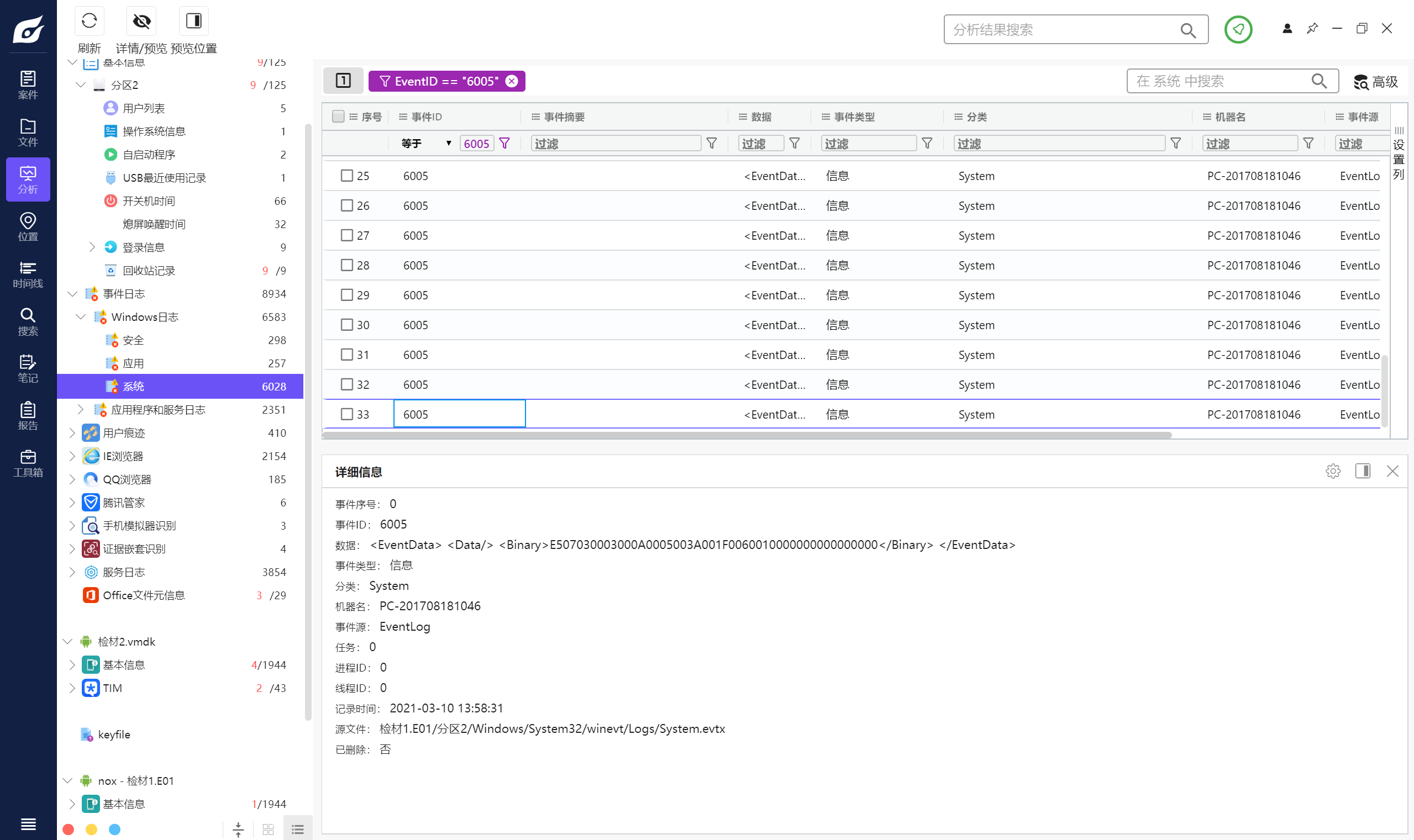The width and height of the screenshot is (1414, 840).
Task: Toggle the select-all header checkbox
Action: (338, 117)
